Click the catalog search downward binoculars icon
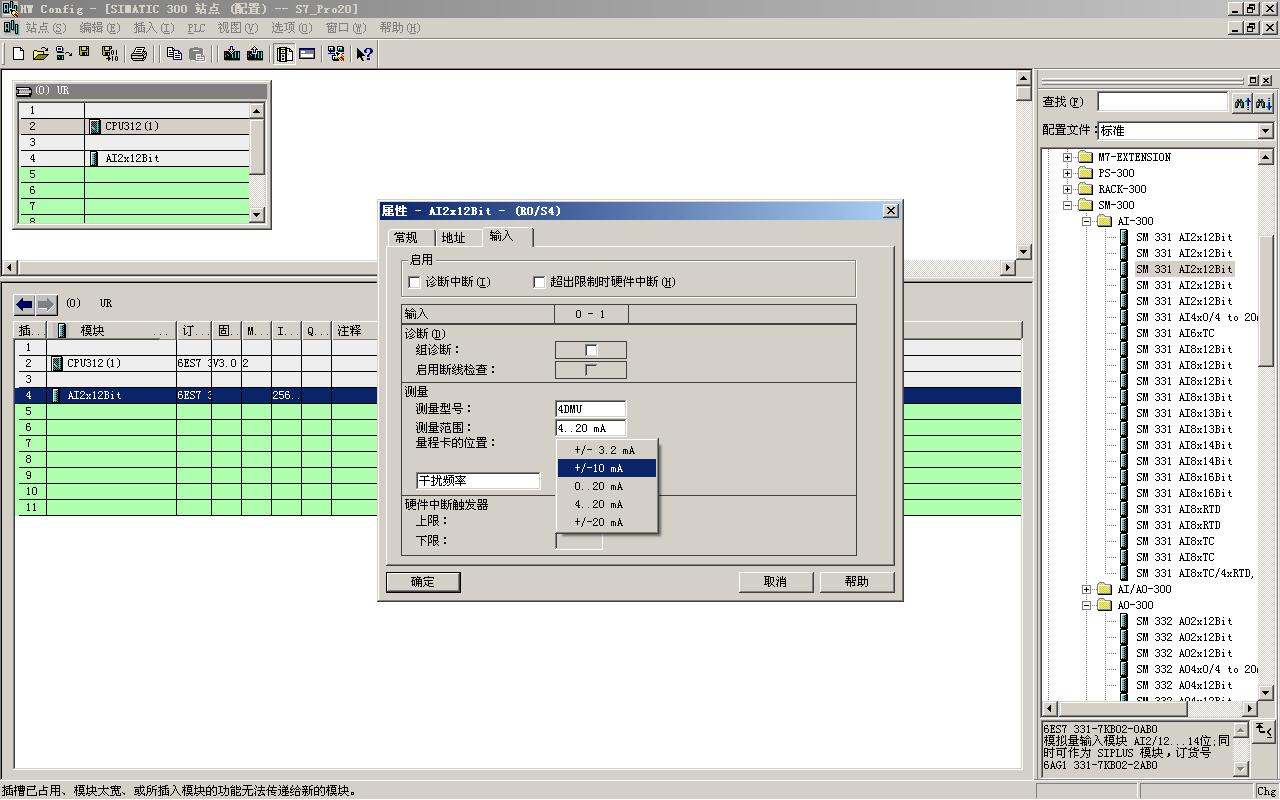 pos(1264,102)
